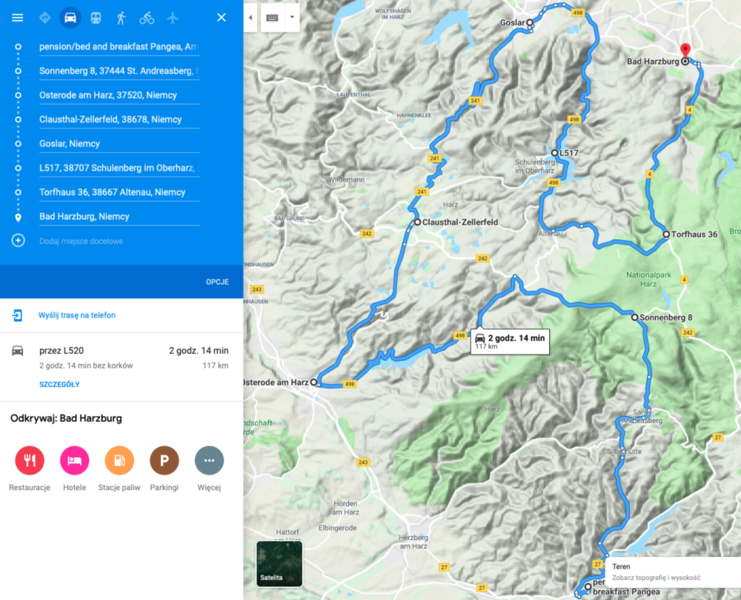Show Hotele near the destination

click(75, 461)
